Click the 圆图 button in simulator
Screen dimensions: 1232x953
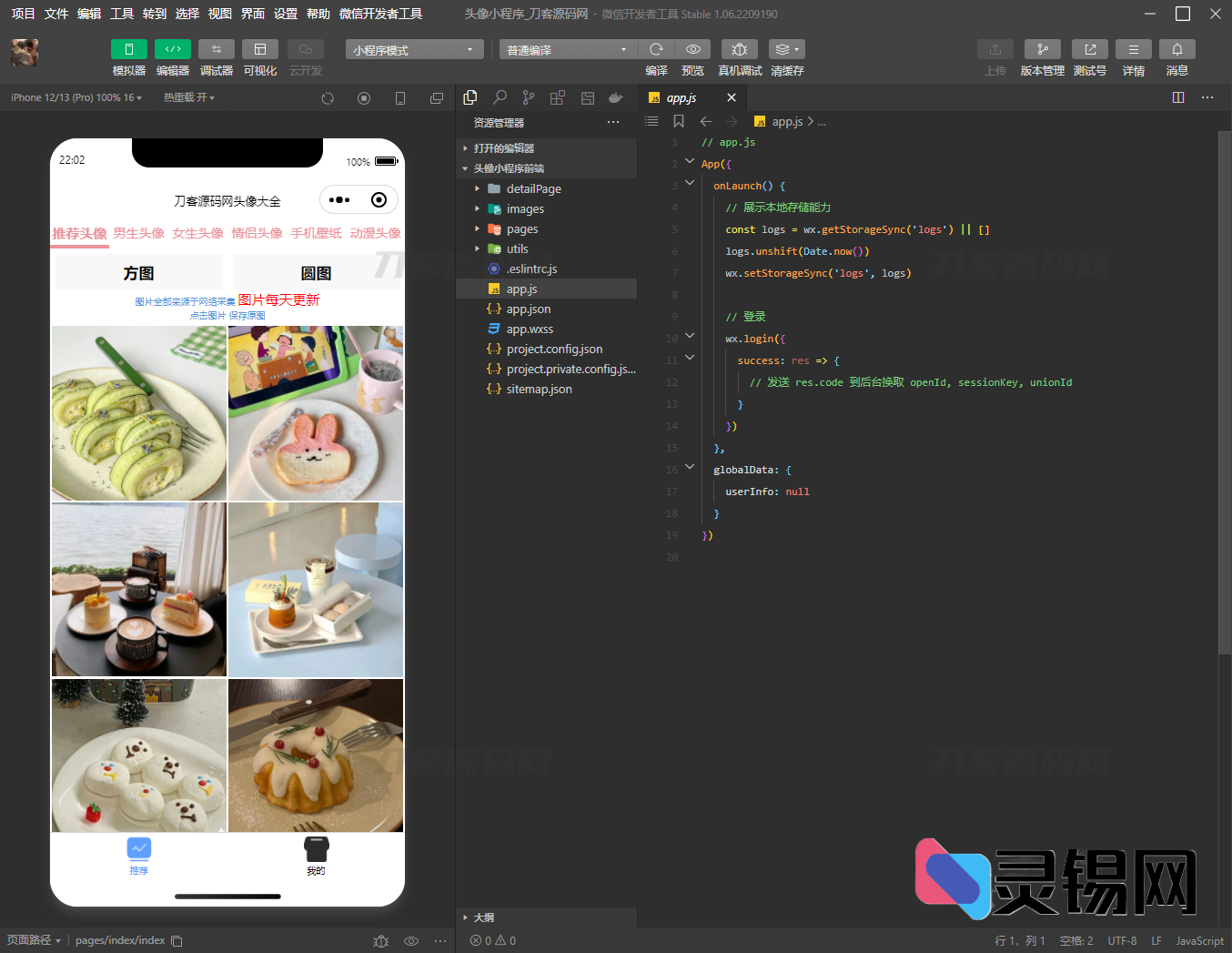pos(316,273)
